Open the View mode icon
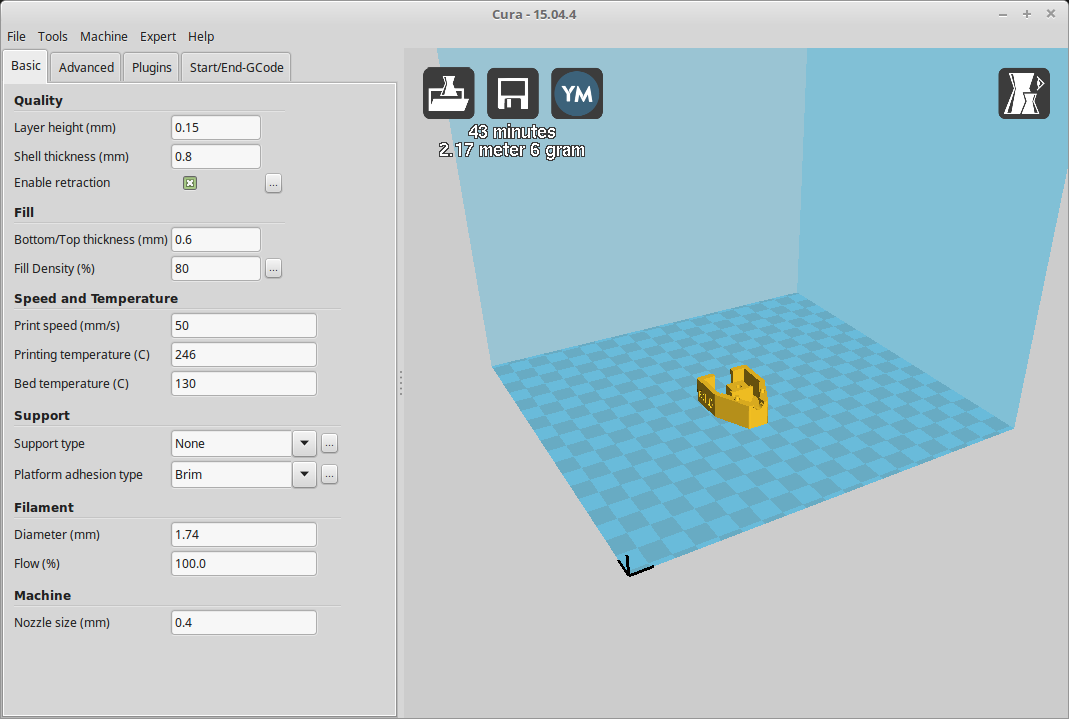This screenshot has width=1069, height=719. point(1024,93)
